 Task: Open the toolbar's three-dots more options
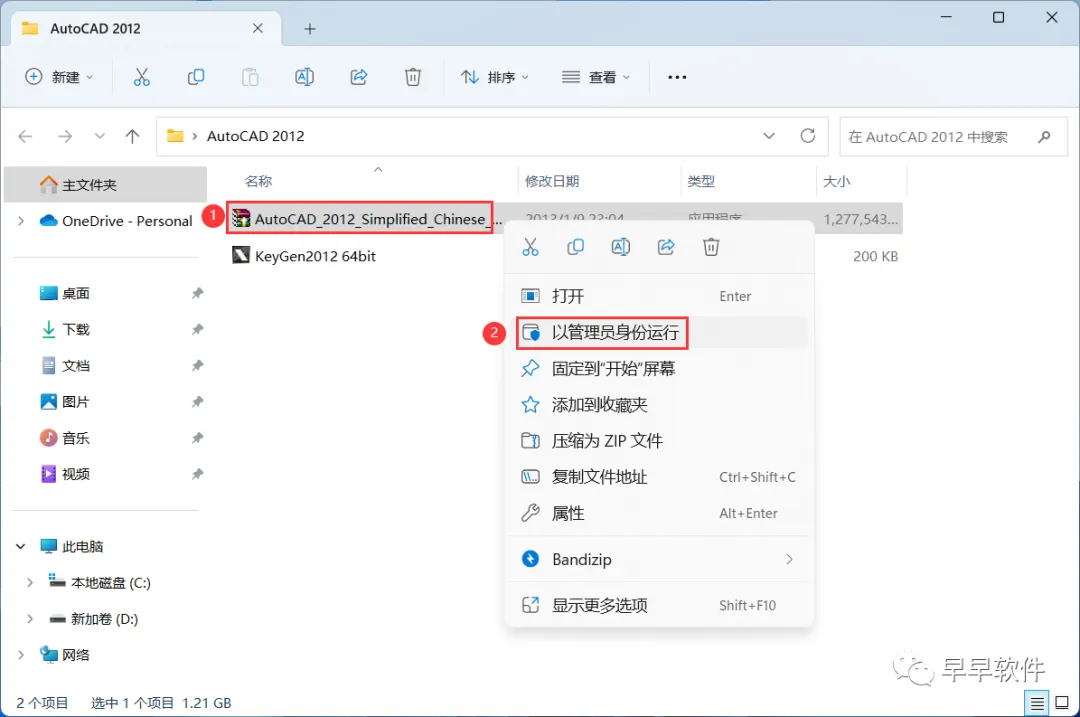(x=677, y=77)
